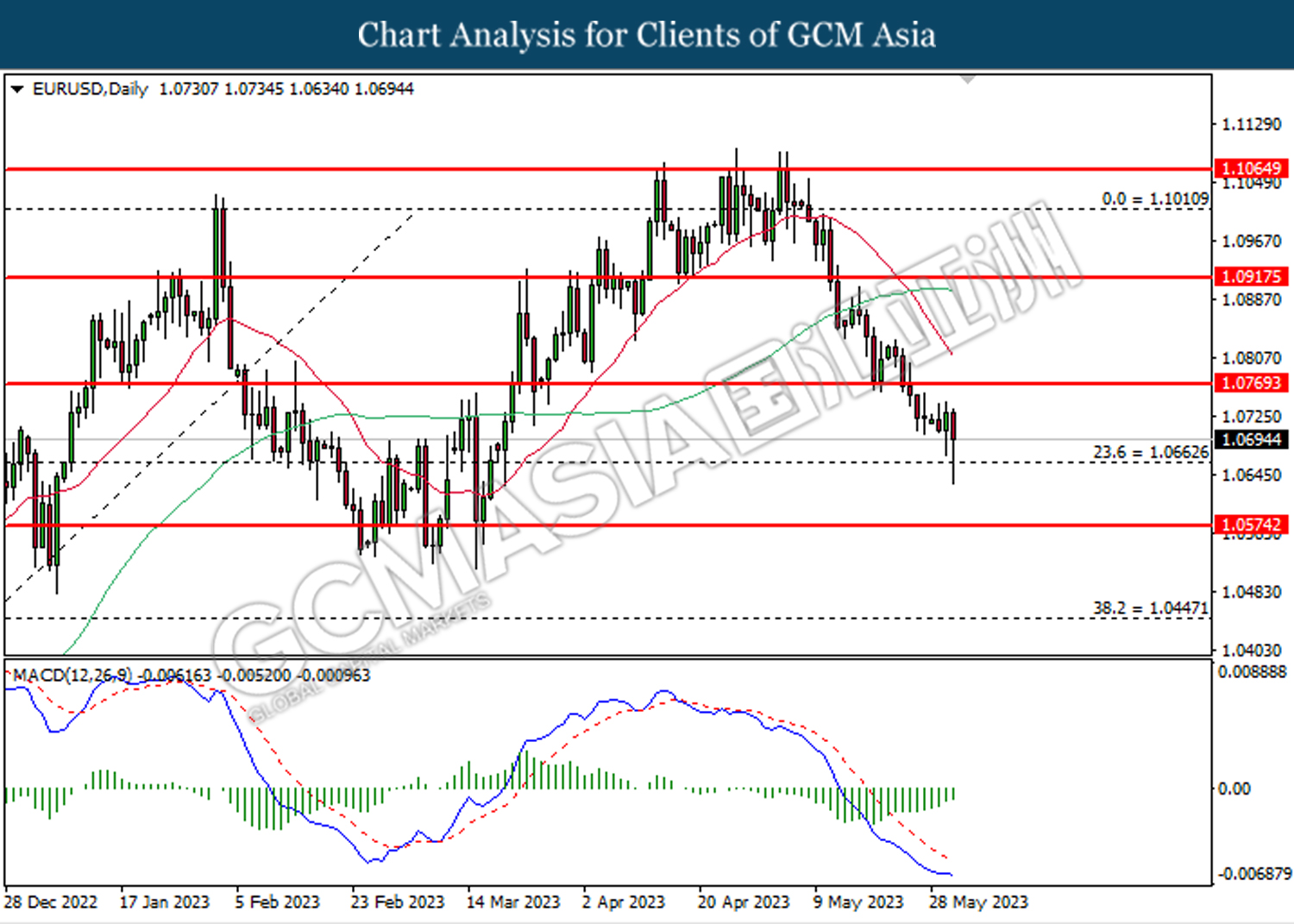This screenshot has height=924, width=1294.
Task: Click the 17 Jan 2023 date label
Action: tap(164, 902)
